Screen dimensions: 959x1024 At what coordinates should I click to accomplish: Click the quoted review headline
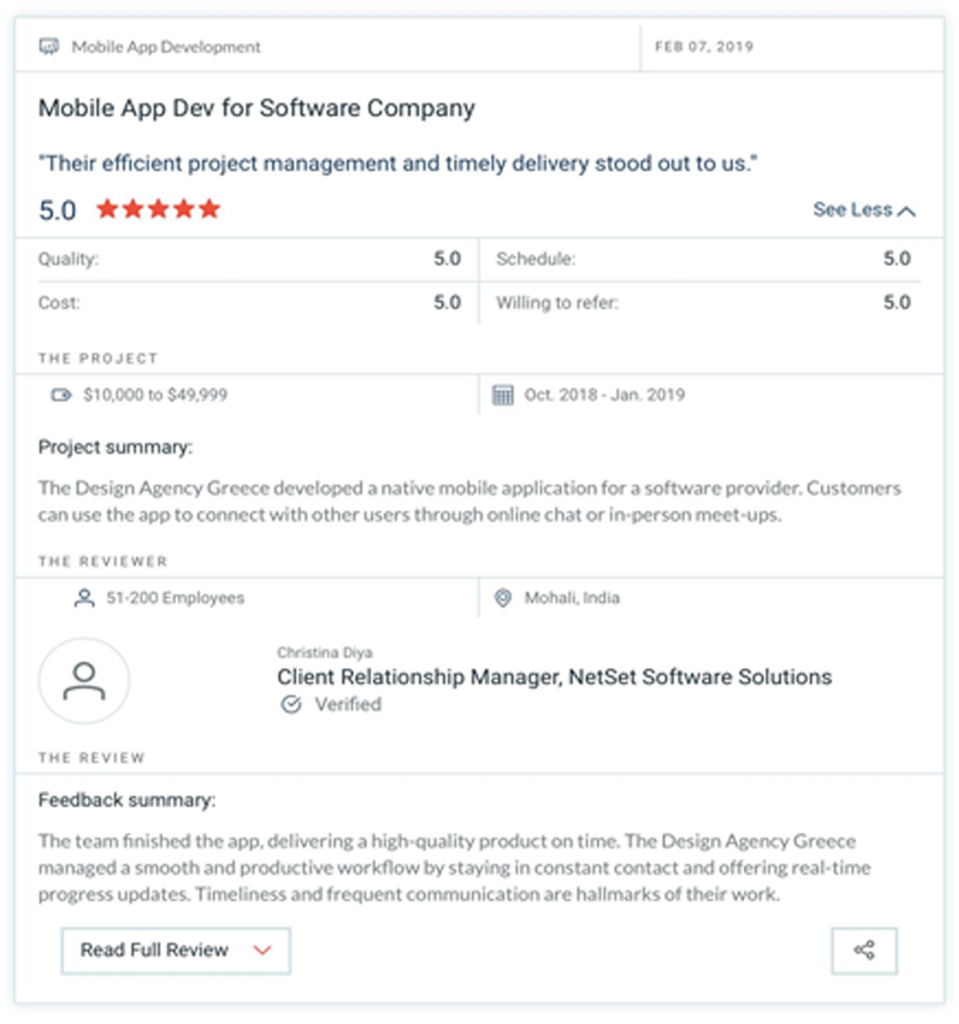[398, 163]
